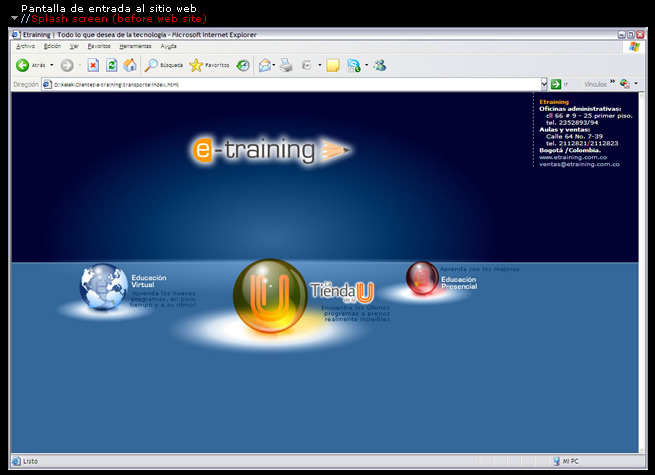Viewport: 655px width, 475px height.
Task: Open the Back button history dropdown arrow
Action: pyautogui.click(x=51, y=65)
